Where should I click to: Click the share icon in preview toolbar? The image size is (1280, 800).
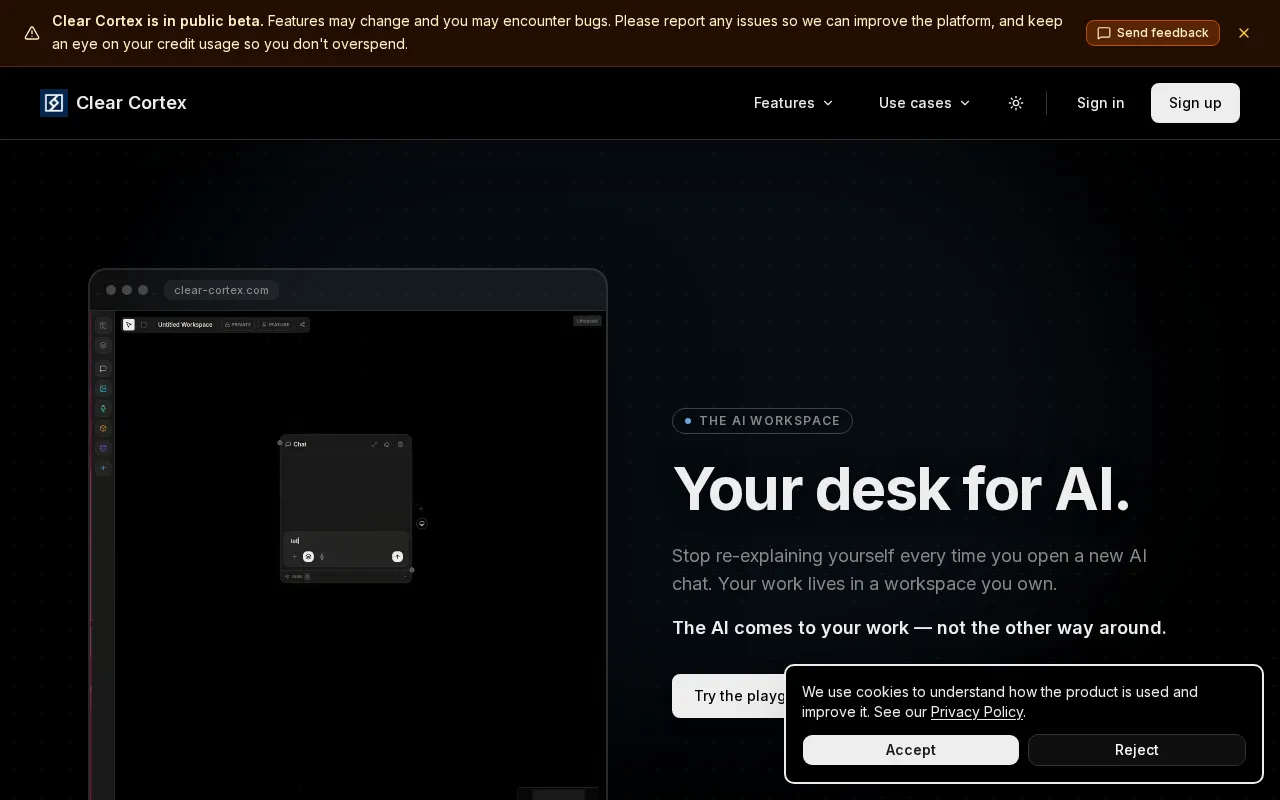click(x=302, y=325)
